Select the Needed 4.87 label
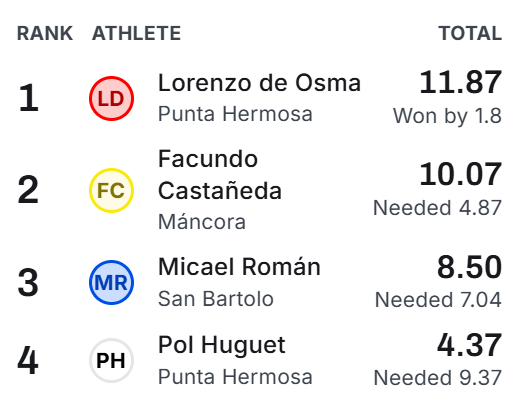 coord(437,208)
